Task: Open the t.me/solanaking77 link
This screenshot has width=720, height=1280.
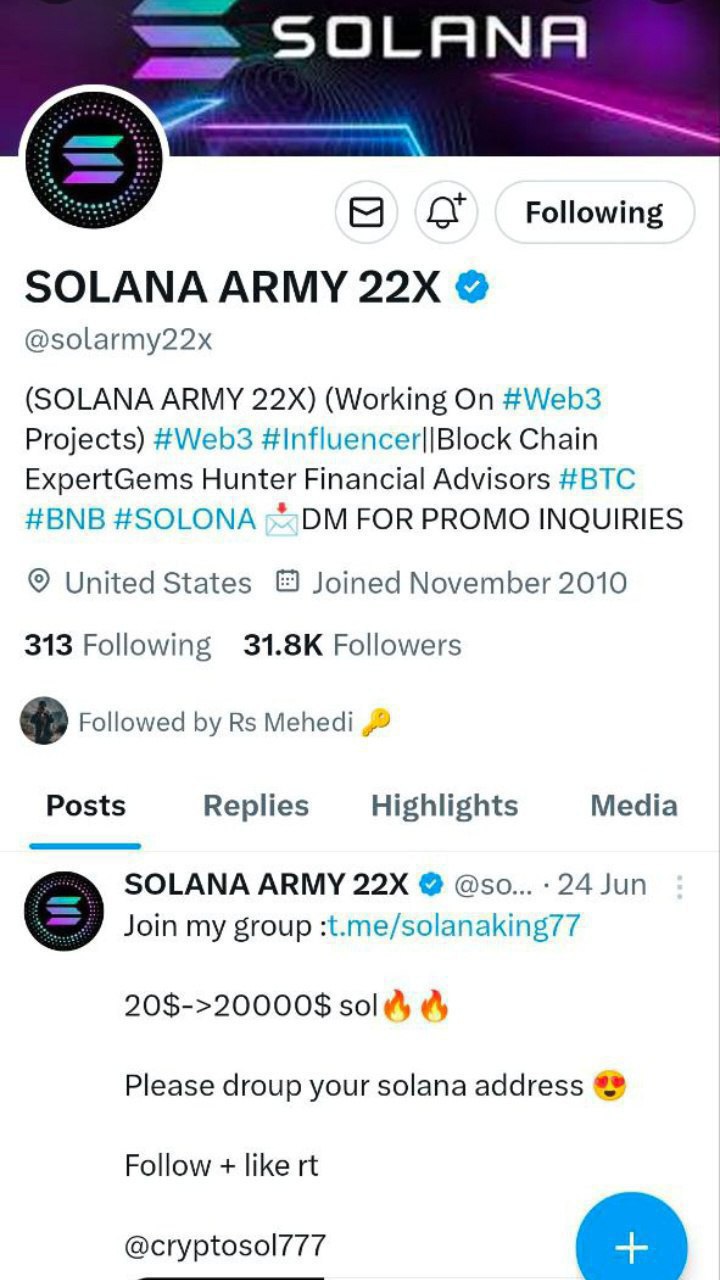Action: 454,925
